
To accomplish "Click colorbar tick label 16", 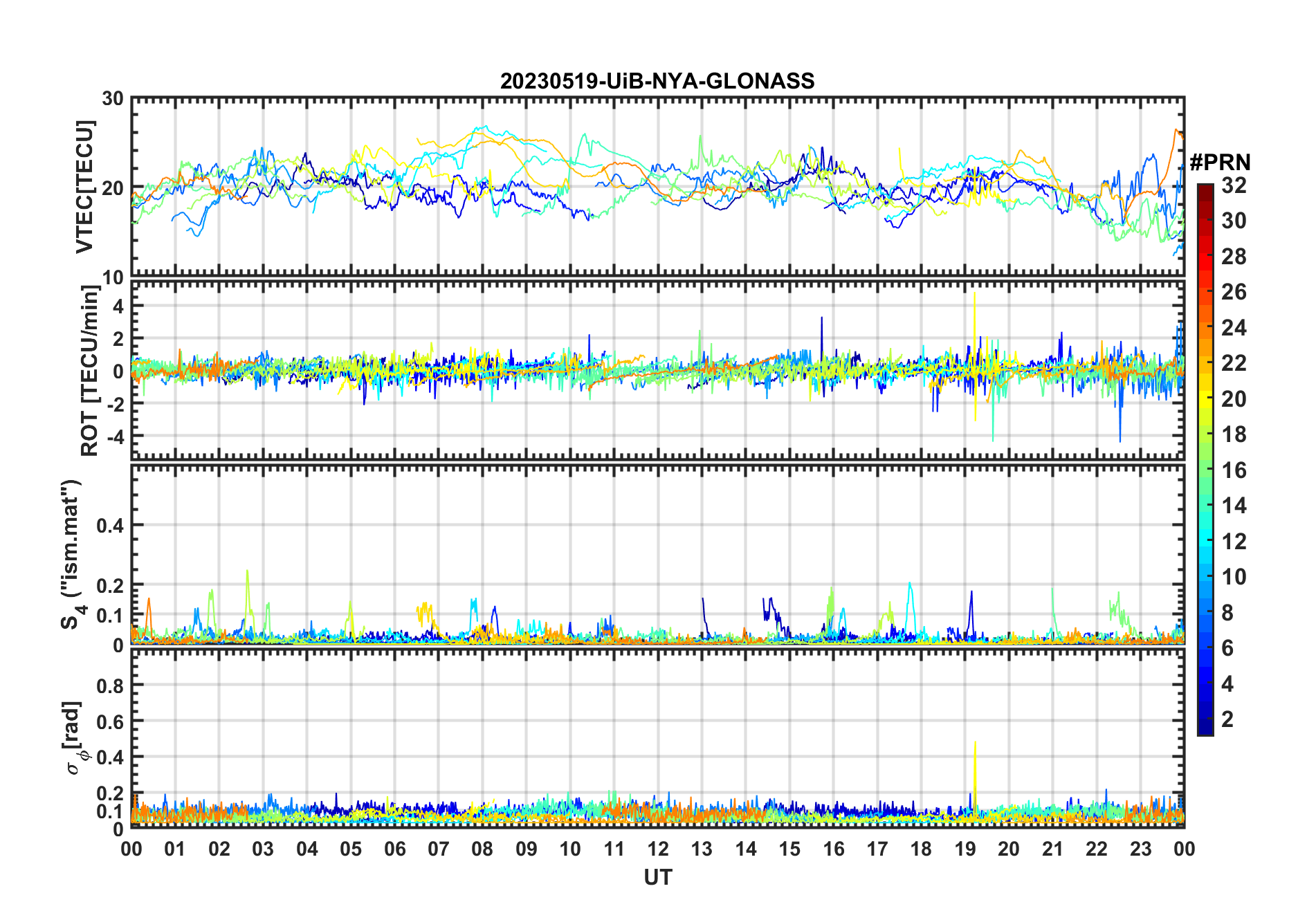I will pos(1234,470).
